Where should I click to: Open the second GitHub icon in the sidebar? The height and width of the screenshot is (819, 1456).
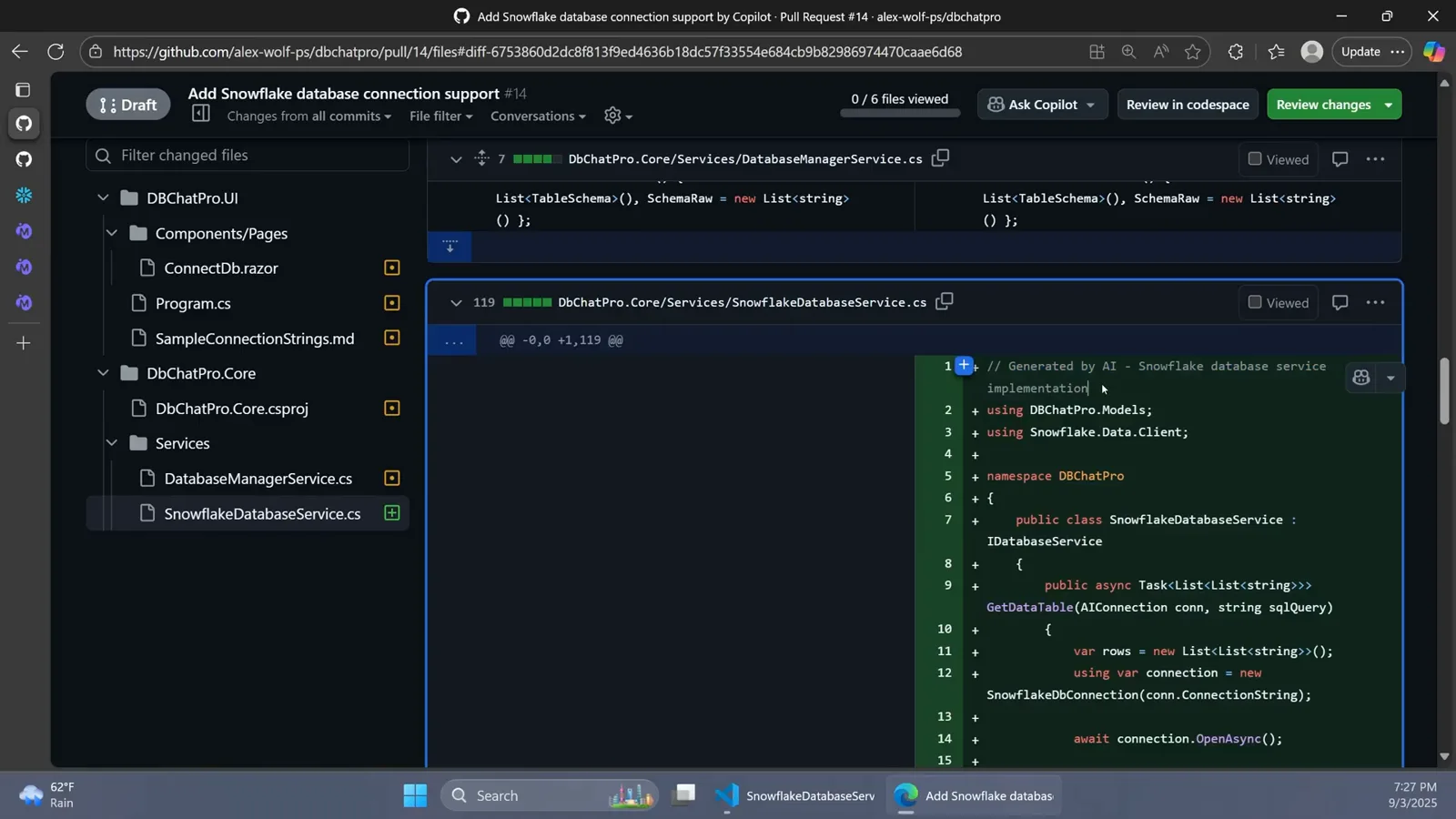(x=24, y=159)
